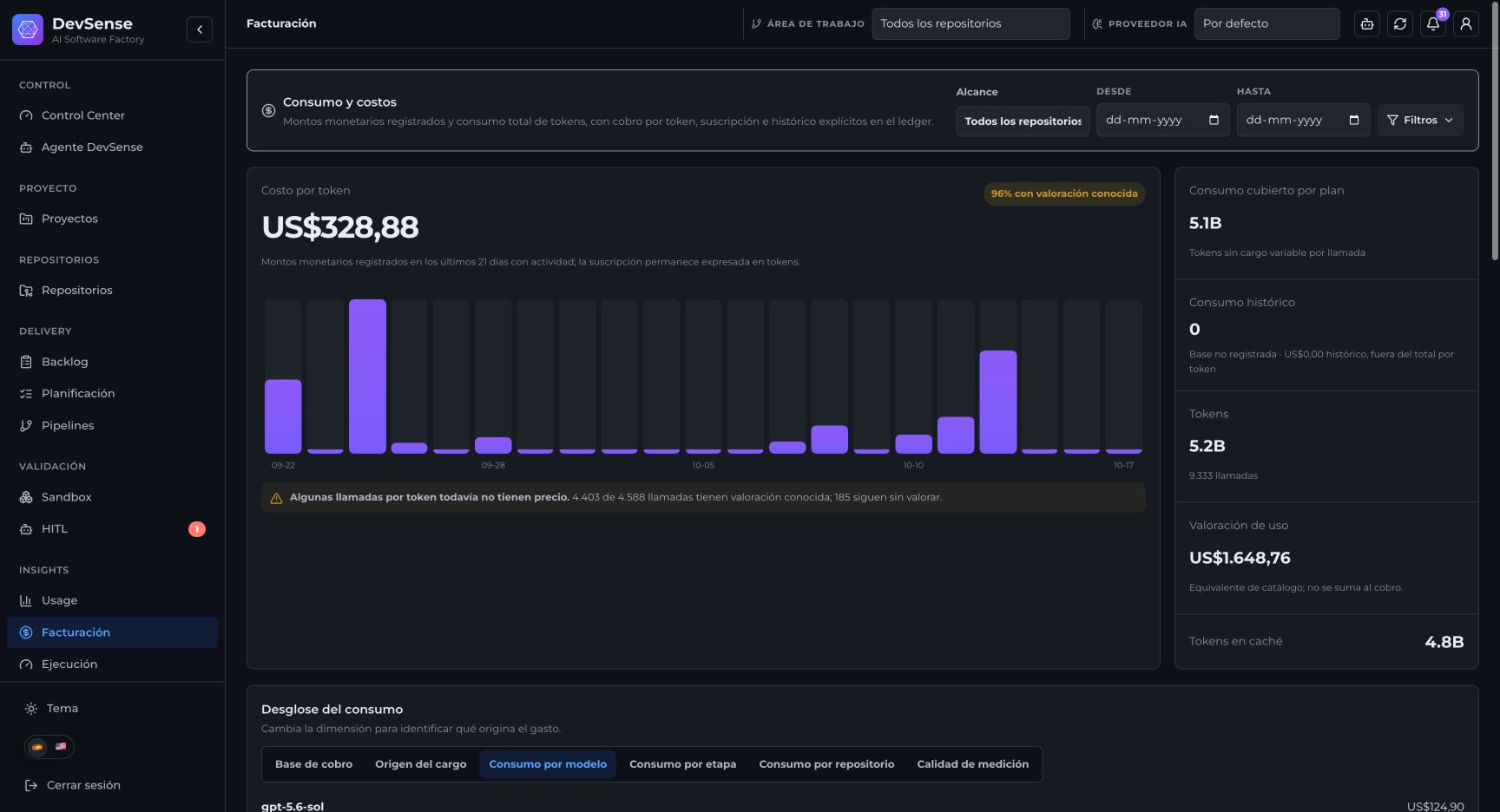The image size is (1500, 812).
Task: Open Ejecución in sidebar
Action: 112,665
